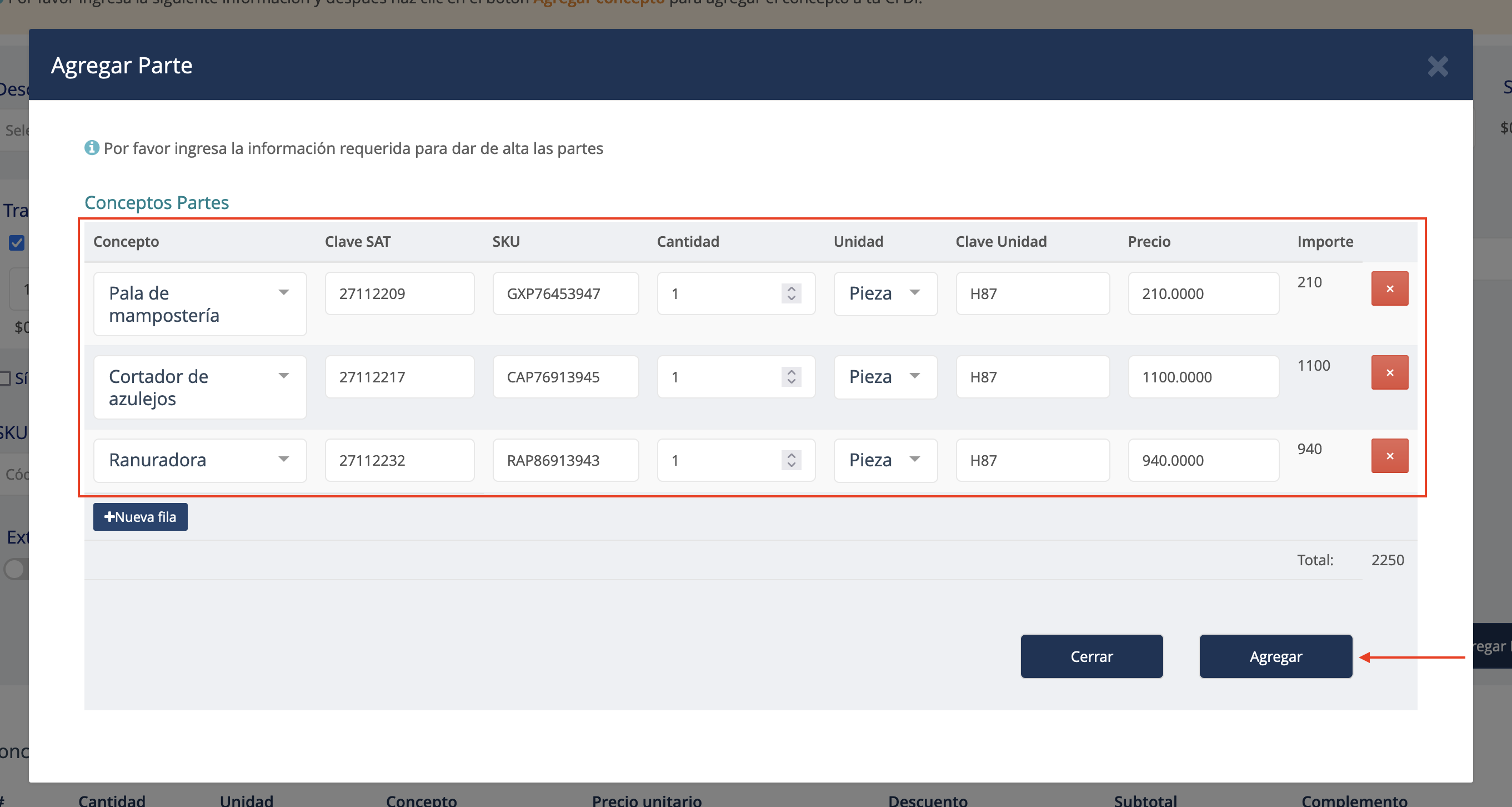This screenshot has width=1512, height=807.
Task: Remove the Ranuradora row
Action: coord(1389,456)
